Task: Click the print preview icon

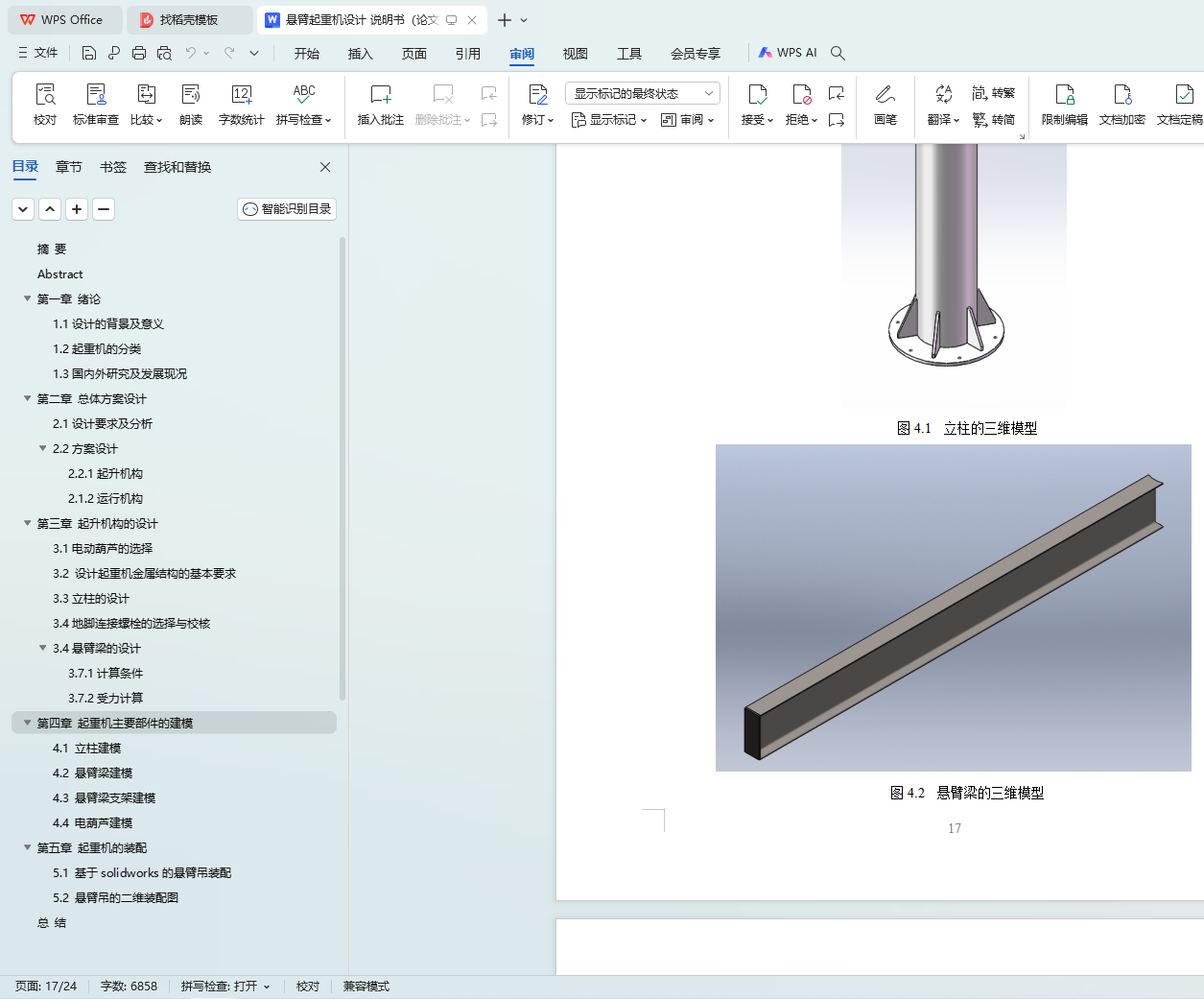Action: 164,53
